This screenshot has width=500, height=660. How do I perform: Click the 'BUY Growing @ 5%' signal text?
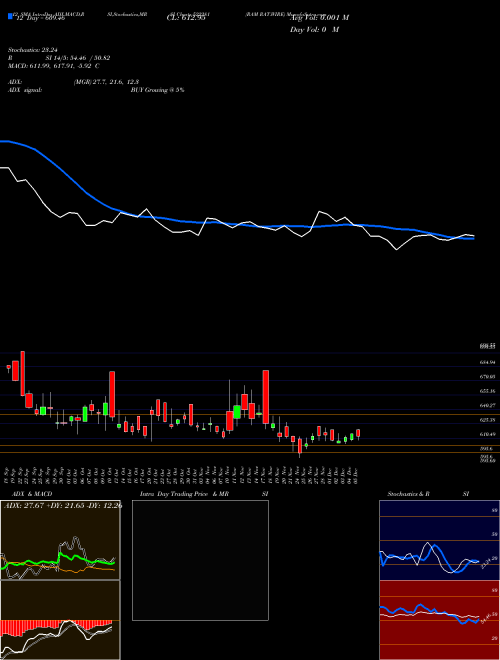(x=157, y=90)
